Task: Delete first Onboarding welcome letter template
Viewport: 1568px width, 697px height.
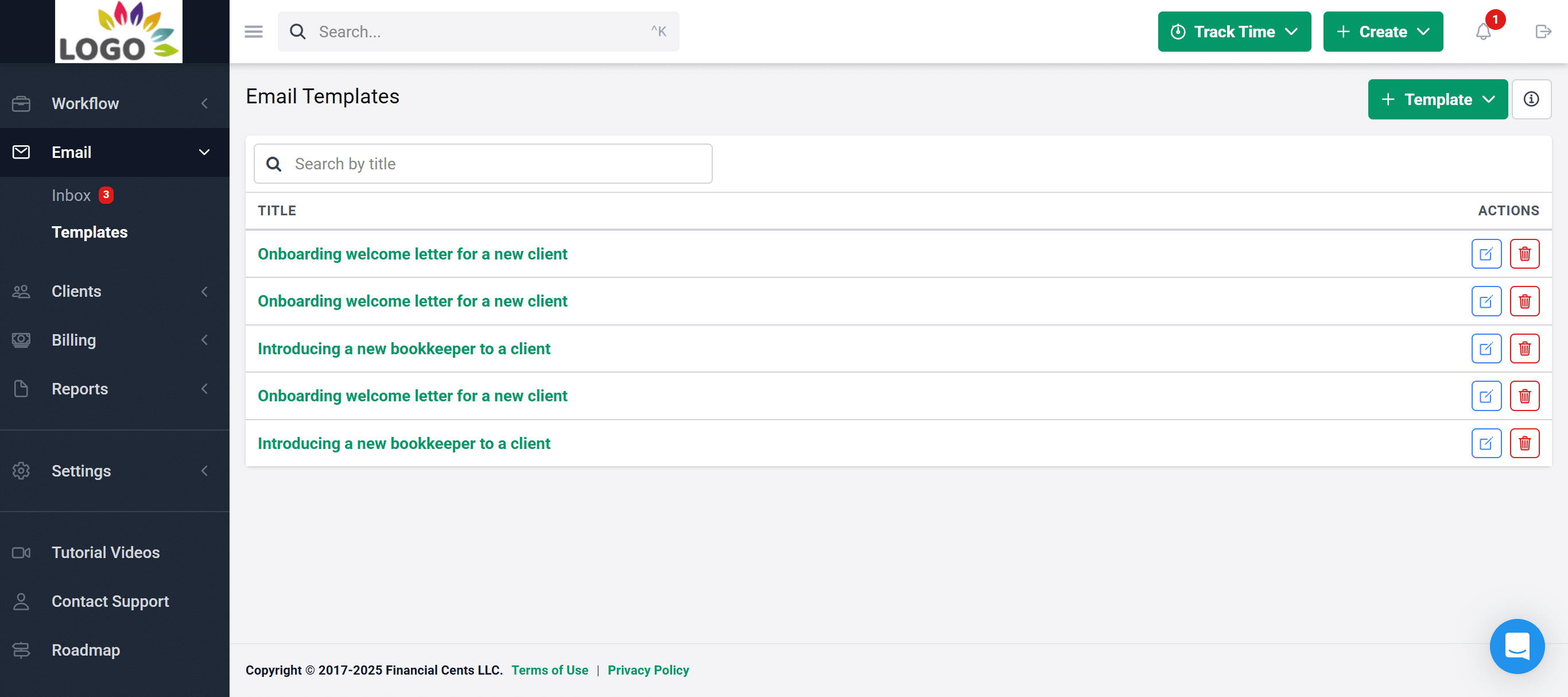Action: click(x=1524, y=254)
